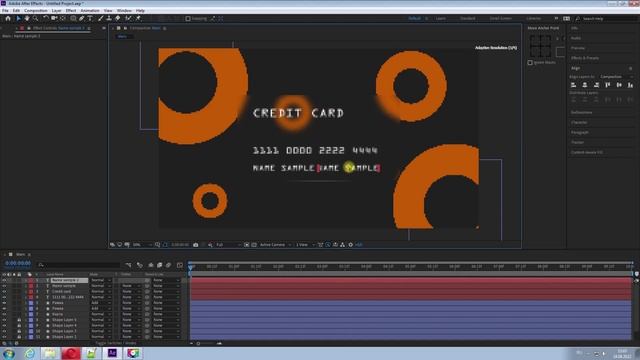
Task: Select the Horizontal Type tool
Action: tap(90, 18)
